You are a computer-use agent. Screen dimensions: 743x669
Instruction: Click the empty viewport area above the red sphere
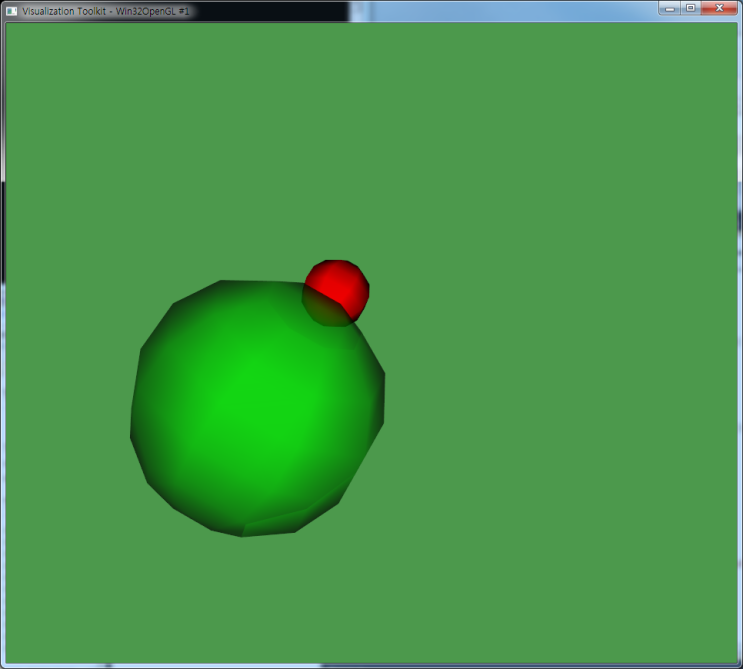tap(340, 150)
